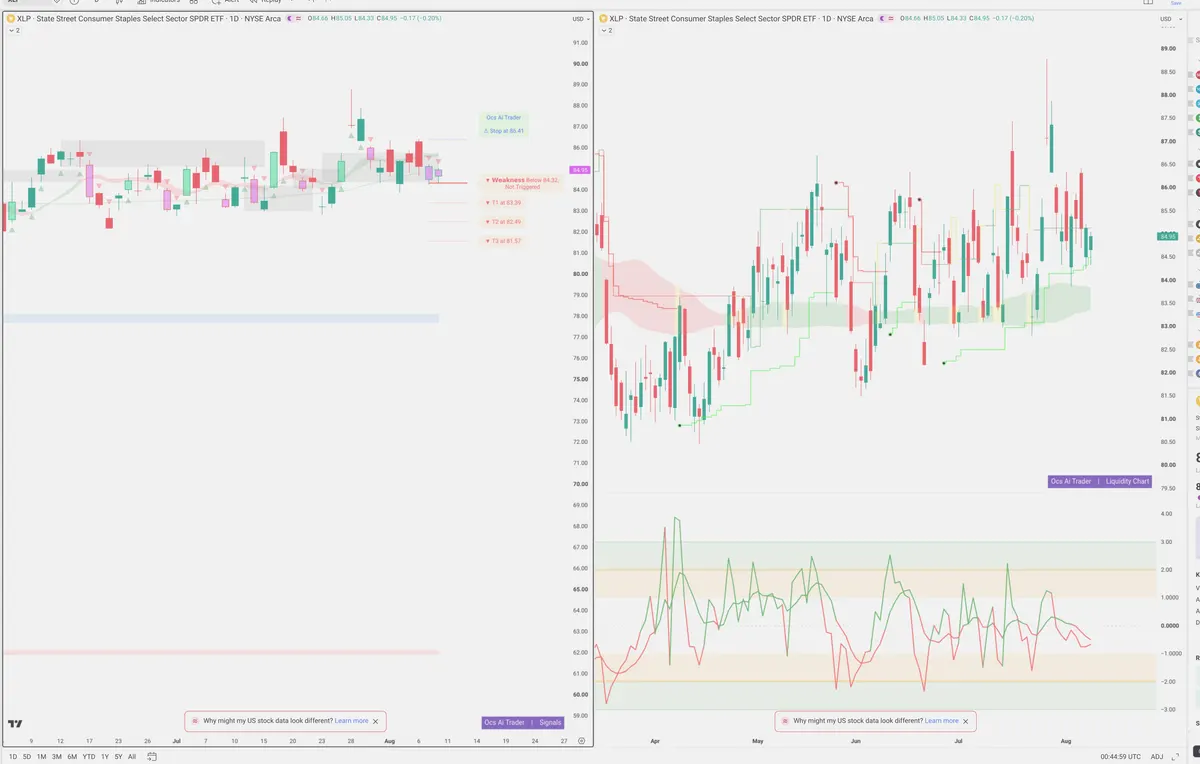Select the 1M time range

(x=42, y=757)
